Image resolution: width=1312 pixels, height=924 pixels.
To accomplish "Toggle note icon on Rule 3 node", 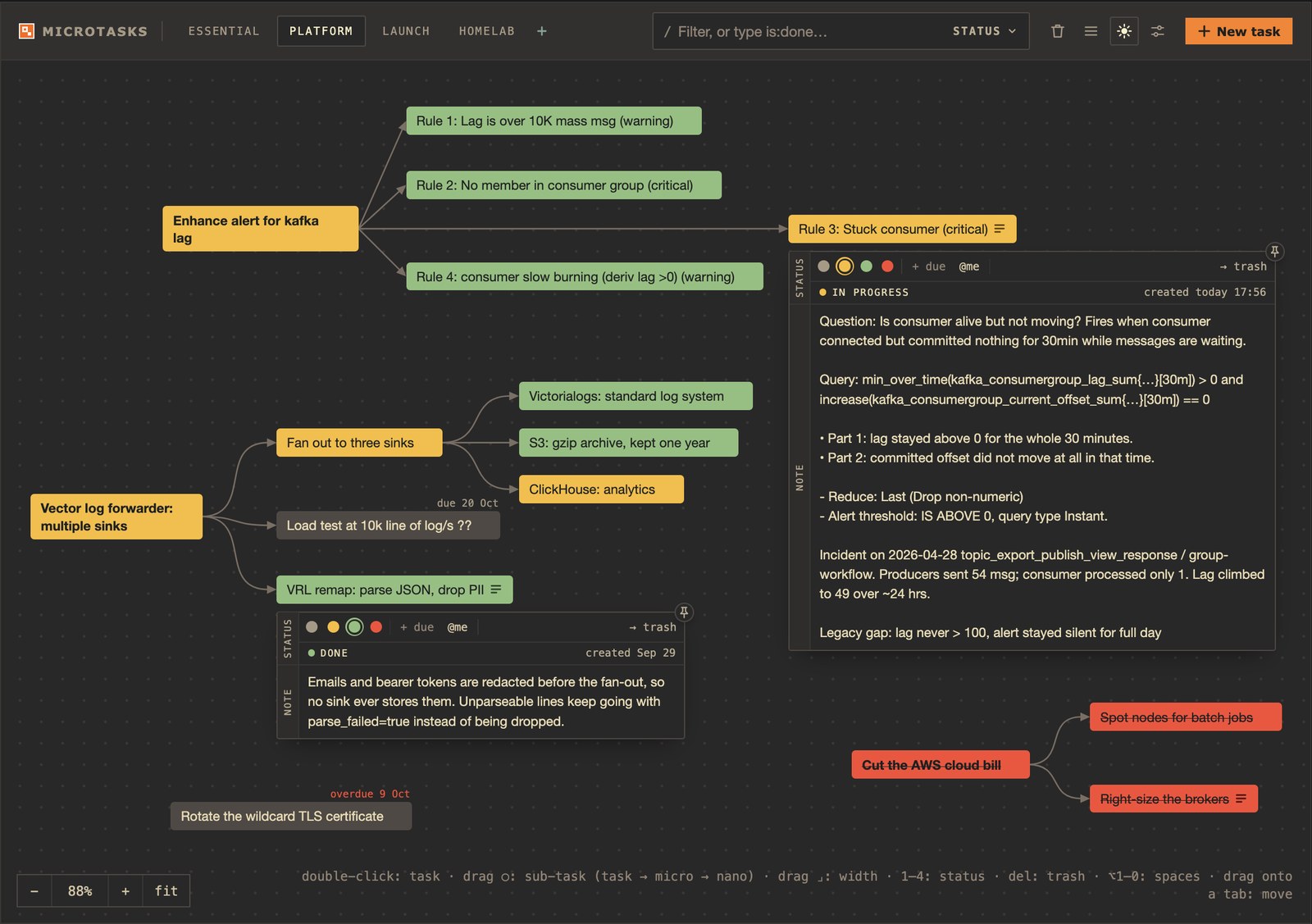I will pyautogui.click(x=1000, y=229).
